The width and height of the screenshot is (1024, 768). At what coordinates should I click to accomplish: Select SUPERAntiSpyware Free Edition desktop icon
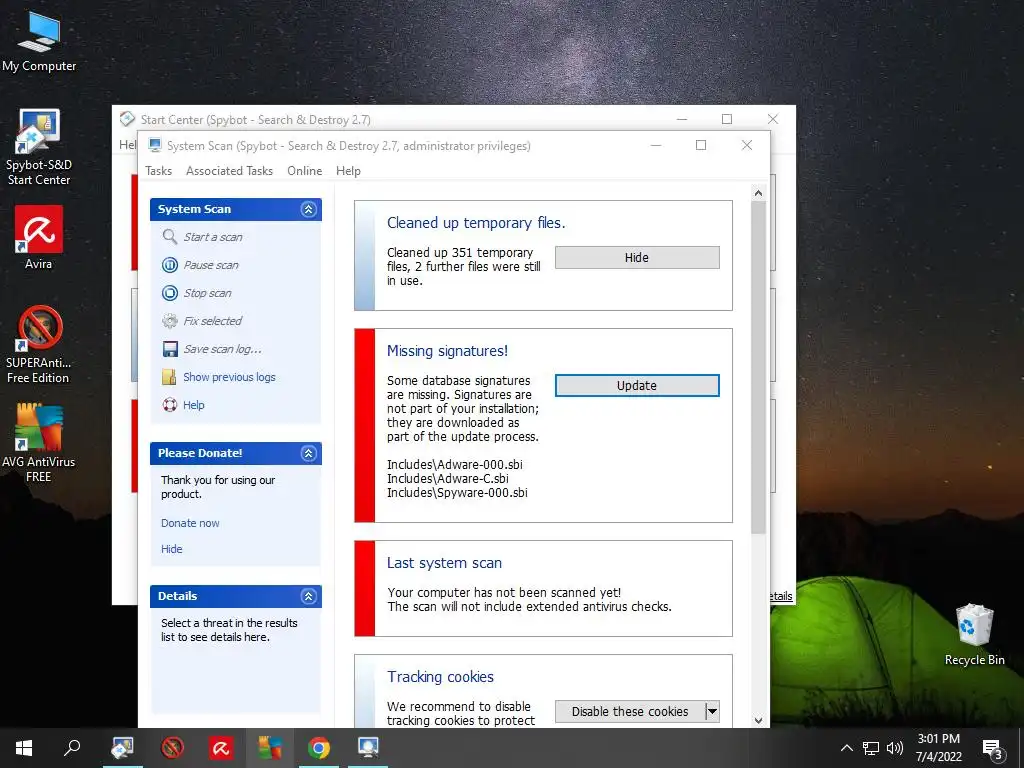39,344
